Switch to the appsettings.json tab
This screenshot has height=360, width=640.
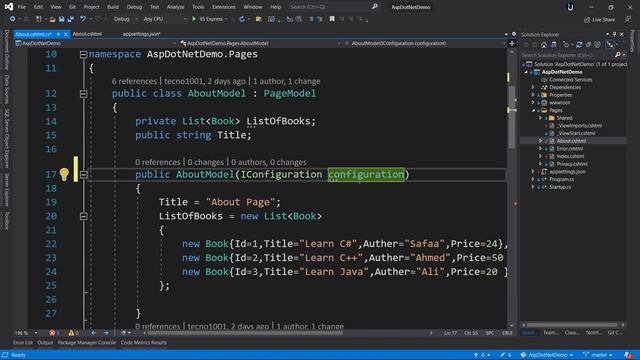coord(142,34)
